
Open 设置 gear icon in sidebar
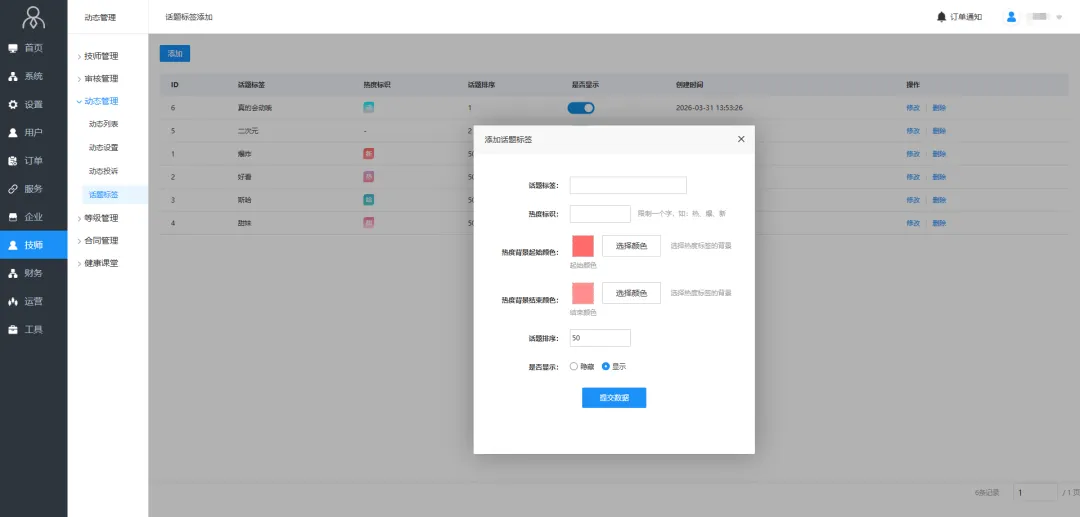click(13, 104)
